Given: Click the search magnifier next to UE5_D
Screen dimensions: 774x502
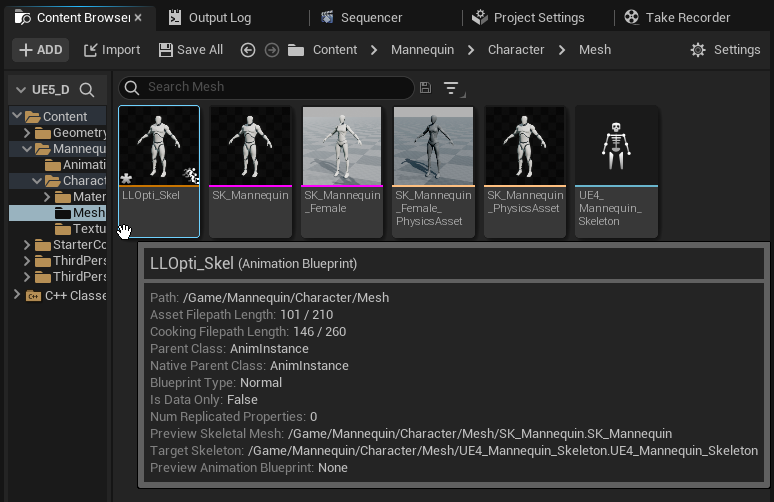Looking at the screenshot, I should pos(87,90).
